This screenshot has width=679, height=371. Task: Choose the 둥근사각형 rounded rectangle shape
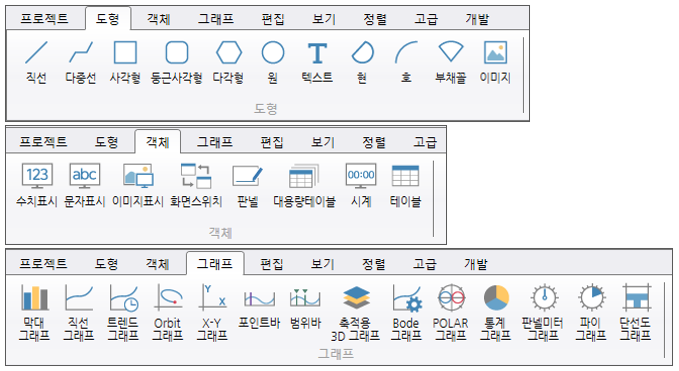click(177, 62)
